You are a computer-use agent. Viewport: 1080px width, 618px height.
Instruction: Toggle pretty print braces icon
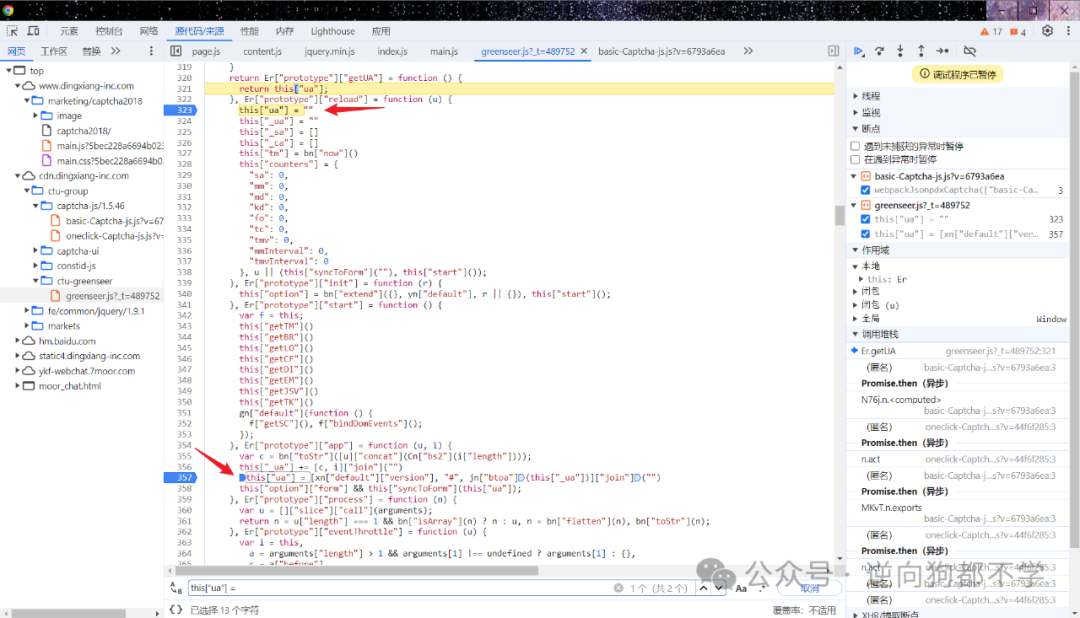tap(176, 610)
